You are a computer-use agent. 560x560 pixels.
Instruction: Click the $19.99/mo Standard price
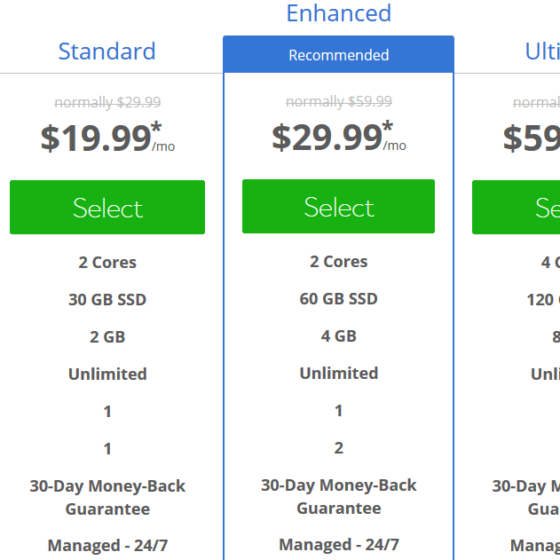pos(108,138)
